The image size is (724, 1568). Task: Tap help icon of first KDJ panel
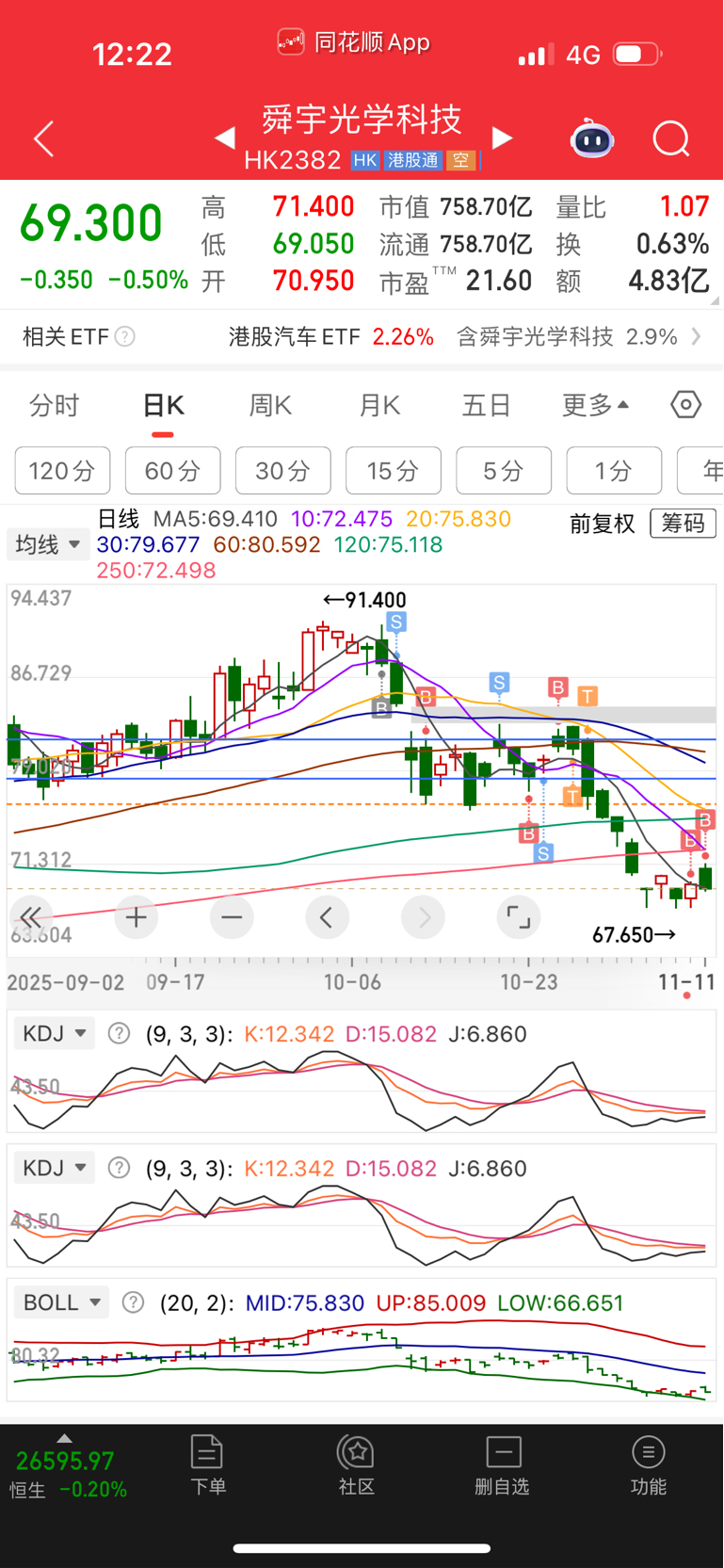[119, 1034]
